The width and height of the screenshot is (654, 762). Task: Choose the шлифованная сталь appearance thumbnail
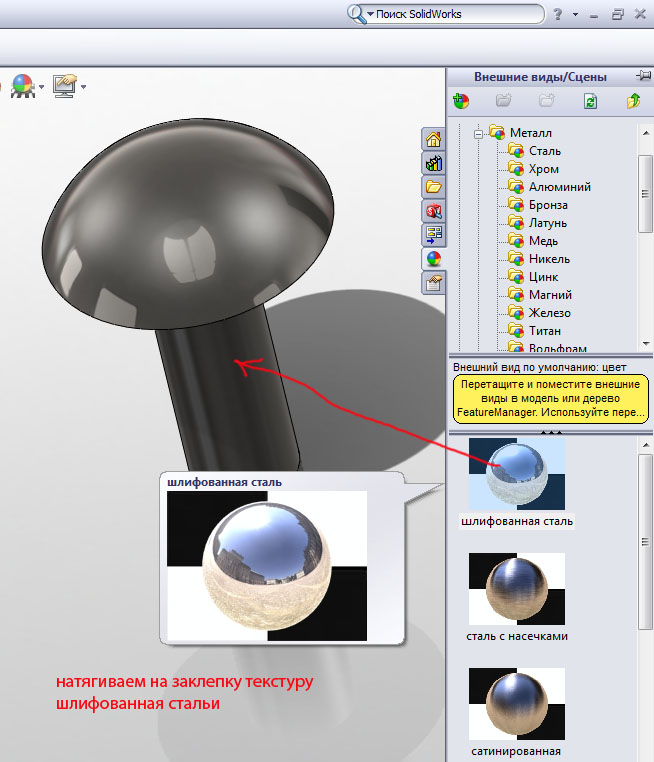click(x=516, y=474)
